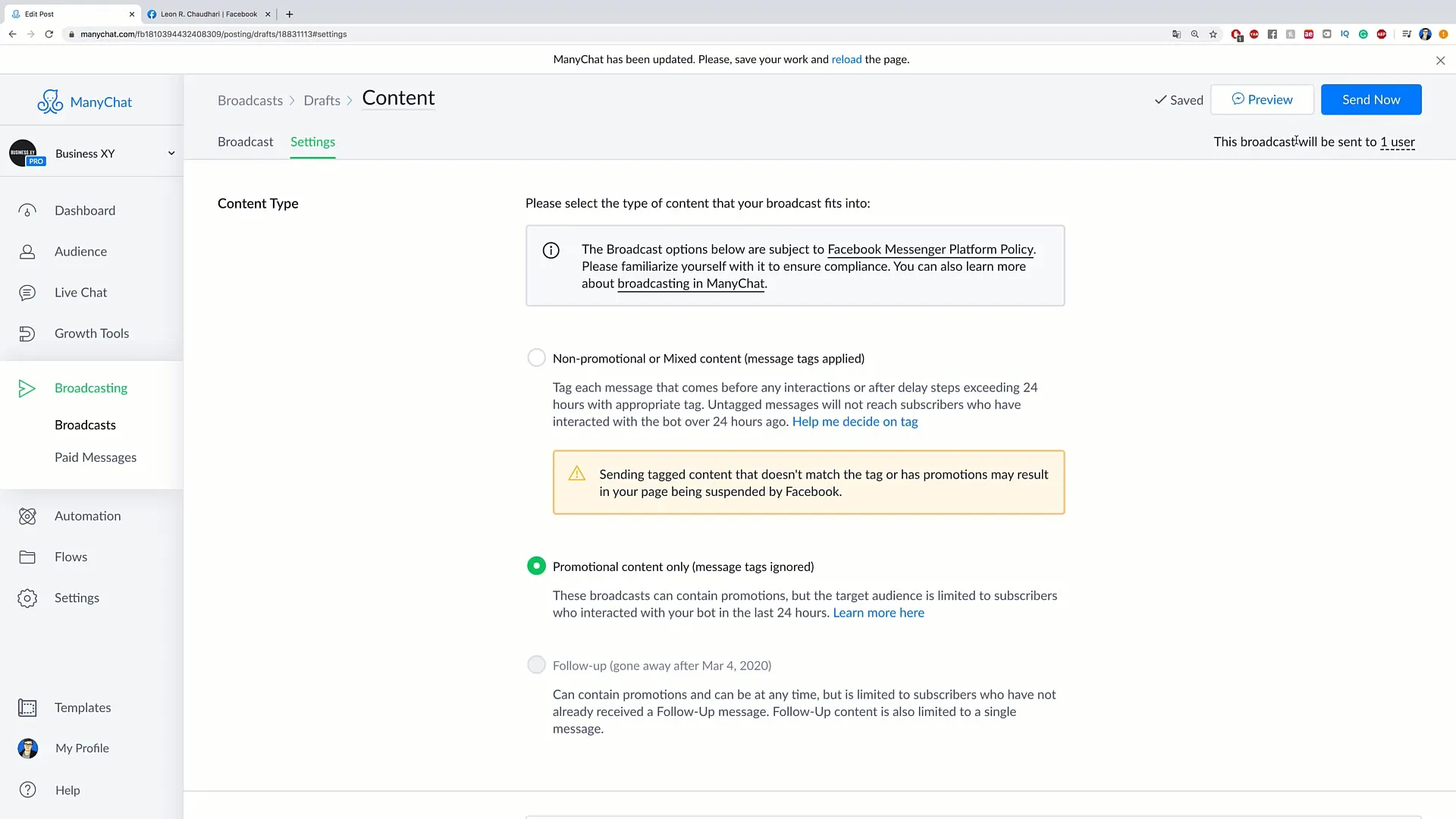Screen dimensions: 1456x819
Task: Open the Automation atom icon
Action: pos(27,516)
